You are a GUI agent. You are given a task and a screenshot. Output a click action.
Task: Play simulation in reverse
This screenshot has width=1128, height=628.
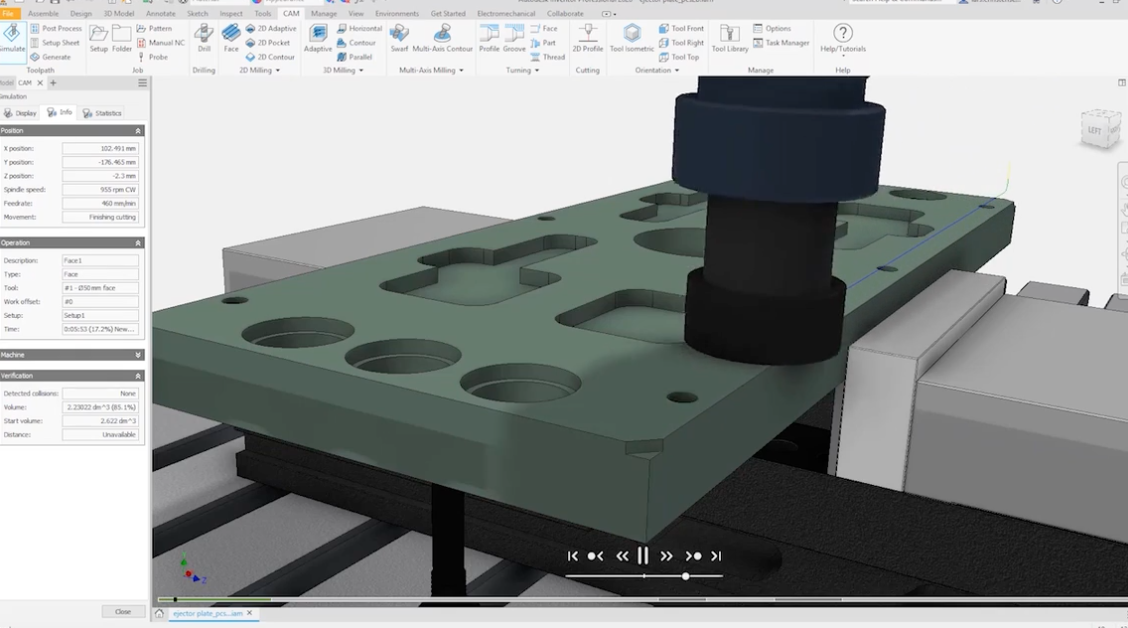coord(622,556)
